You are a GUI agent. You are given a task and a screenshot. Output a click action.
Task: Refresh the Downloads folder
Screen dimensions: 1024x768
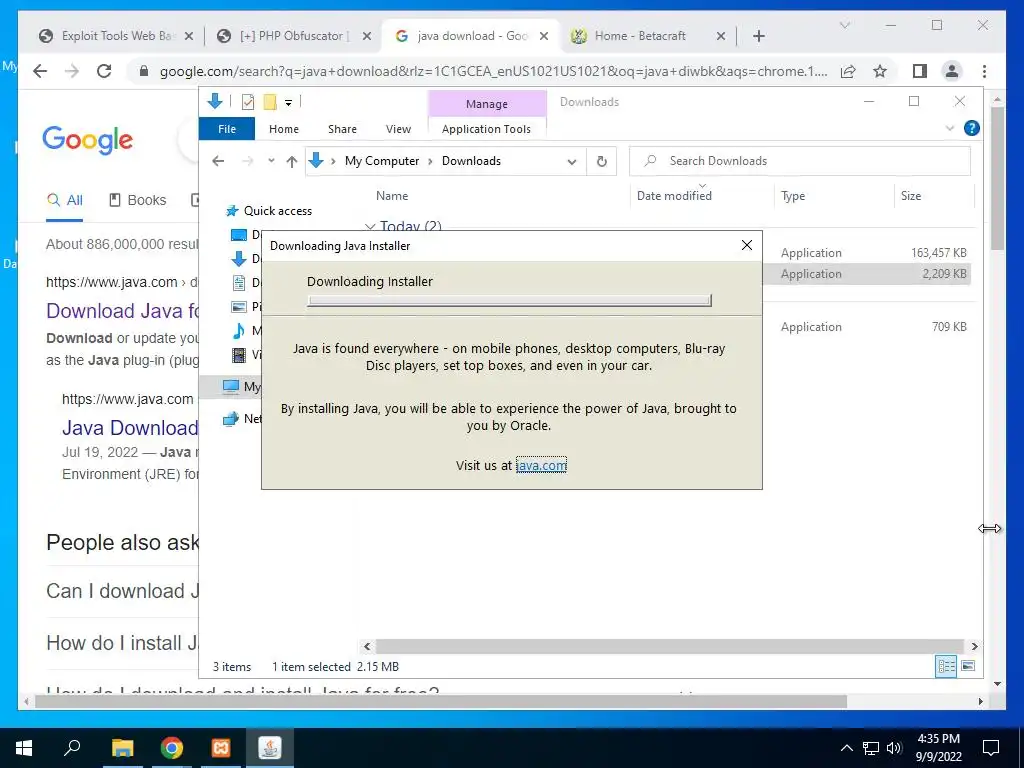(602, 161)
